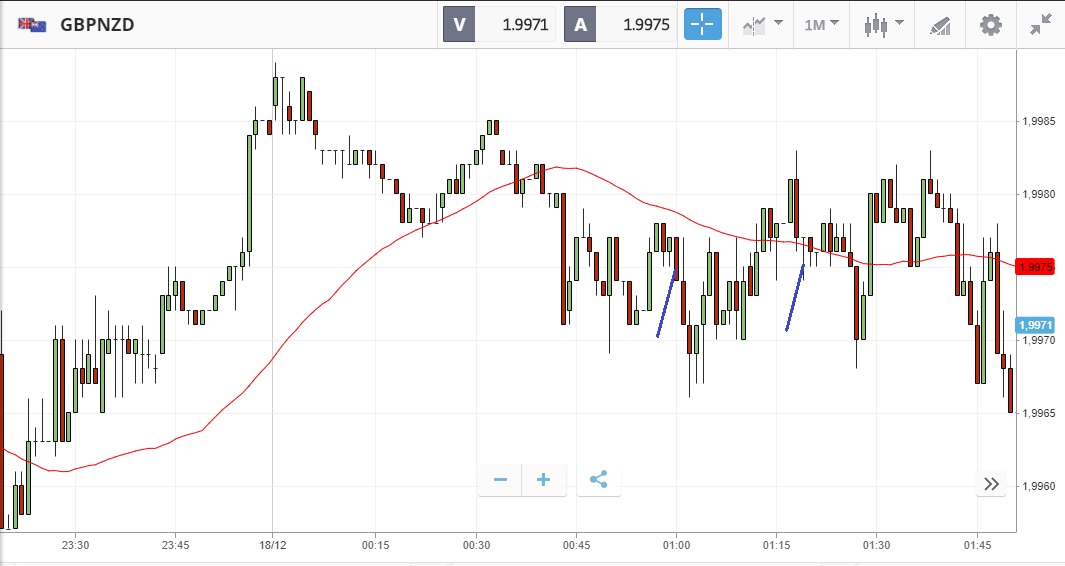Share the chart via share icon
This screenshot has height=566, width=1065.
[598, 480]
